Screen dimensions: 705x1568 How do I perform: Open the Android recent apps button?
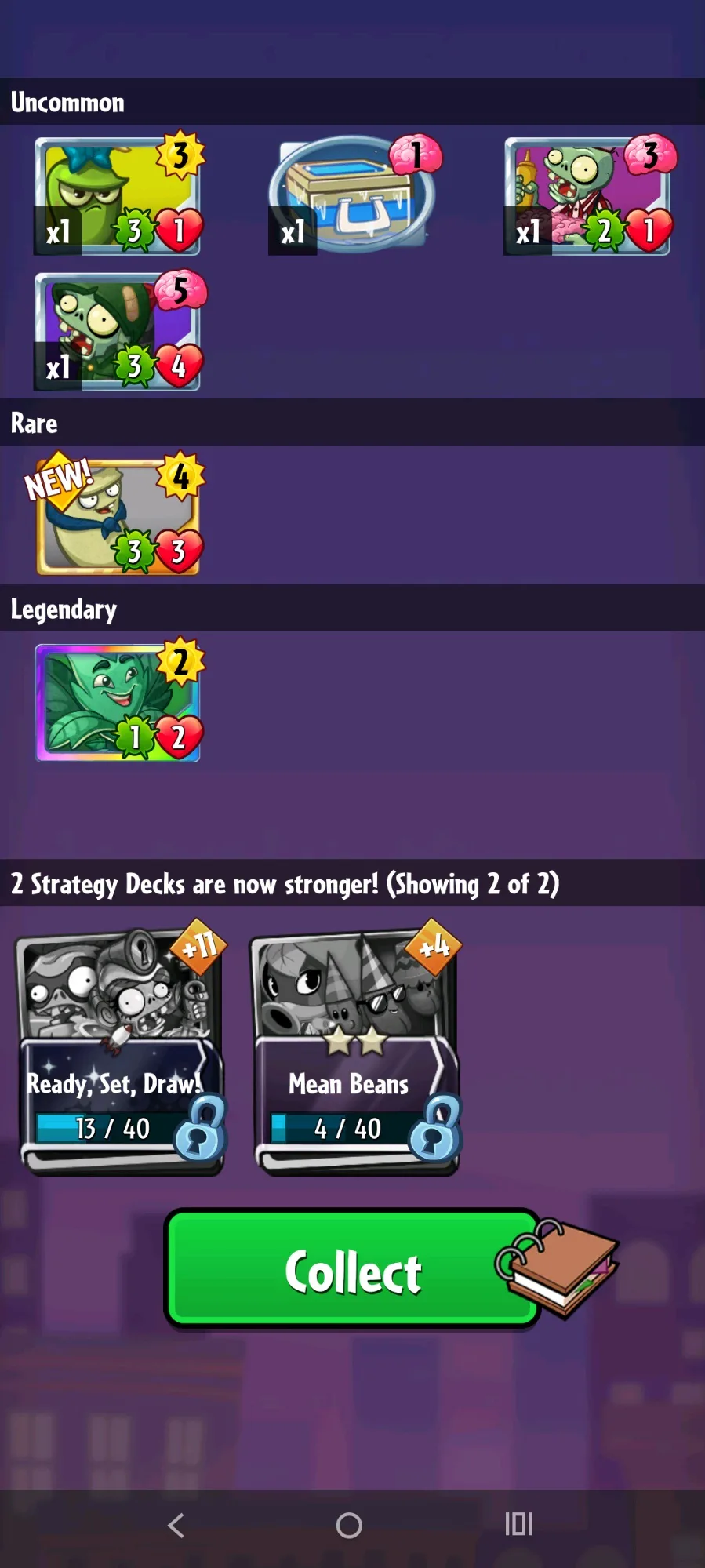tap(519, 1524)
